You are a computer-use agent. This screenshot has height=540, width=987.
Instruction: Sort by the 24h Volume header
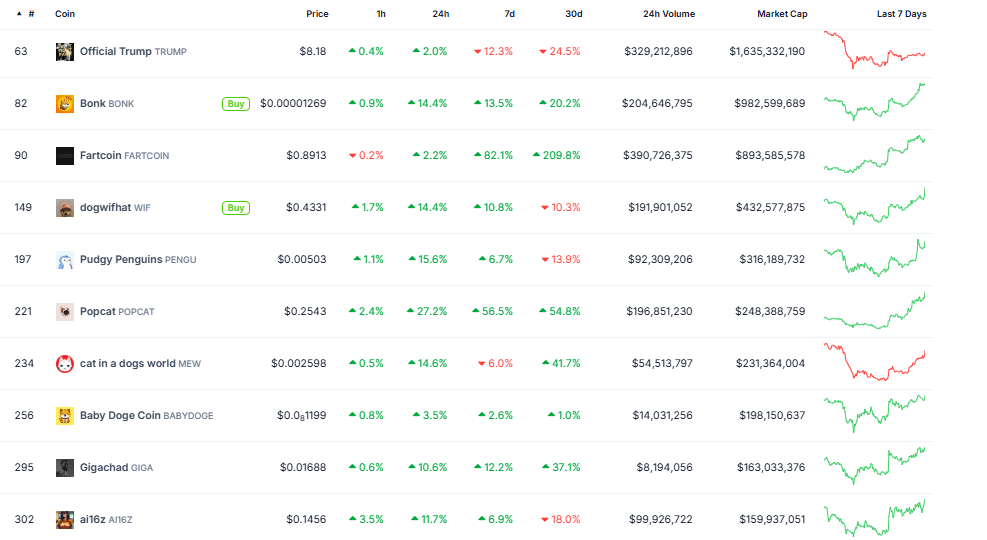pos(669,14)
